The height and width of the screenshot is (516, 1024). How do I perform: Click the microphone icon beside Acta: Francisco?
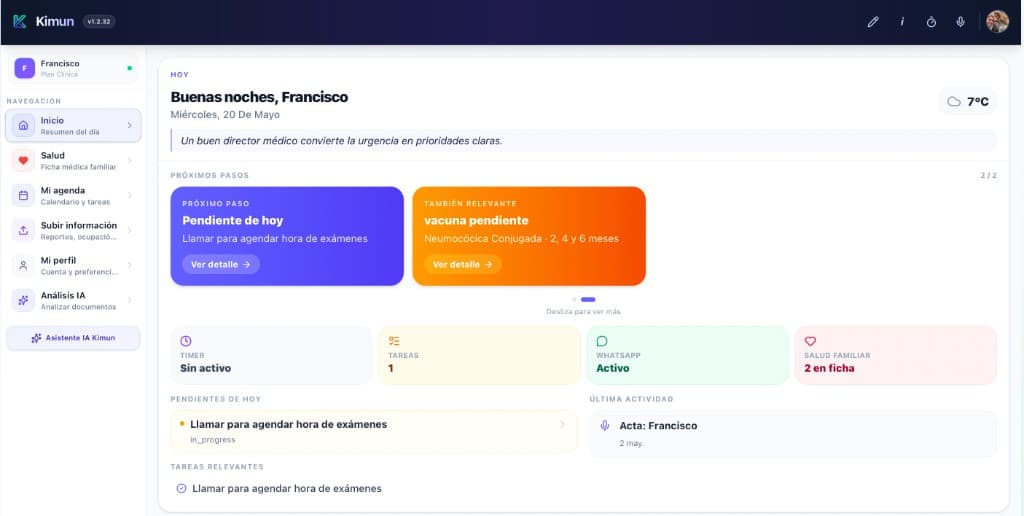click(605, 425)
